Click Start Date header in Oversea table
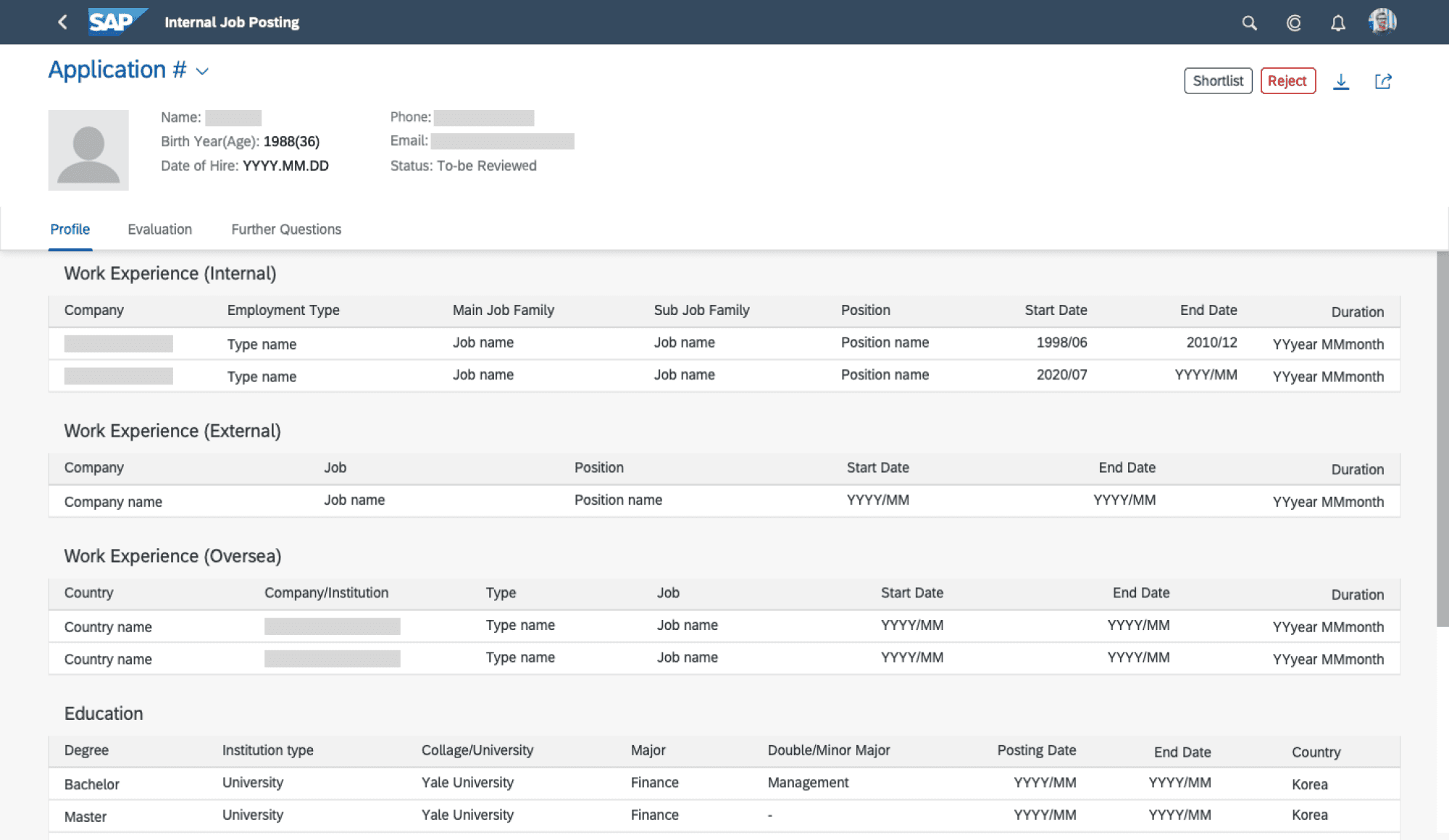Screen dimensions: 1449x840 [x=911, y=593]
